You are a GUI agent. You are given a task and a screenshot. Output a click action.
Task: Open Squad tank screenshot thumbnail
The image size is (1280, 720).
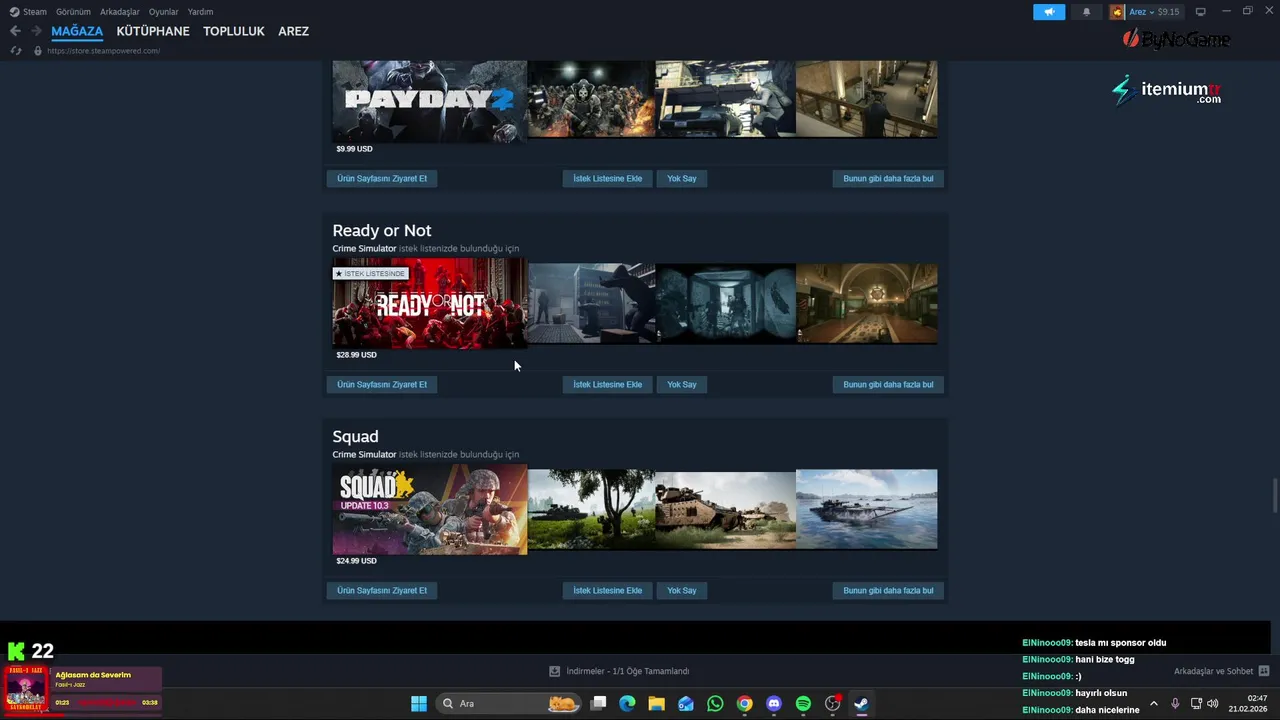click(x=725, y=509)
